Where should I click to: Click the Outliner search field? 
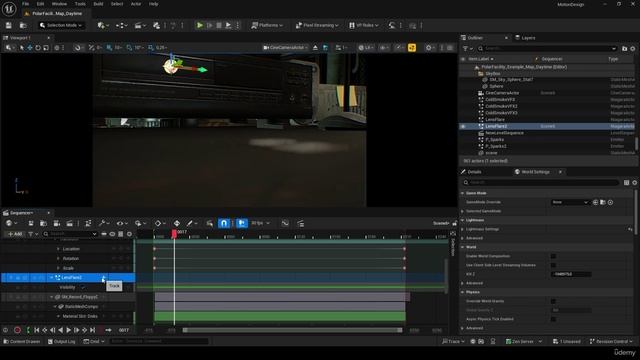(x=547, y=49)
